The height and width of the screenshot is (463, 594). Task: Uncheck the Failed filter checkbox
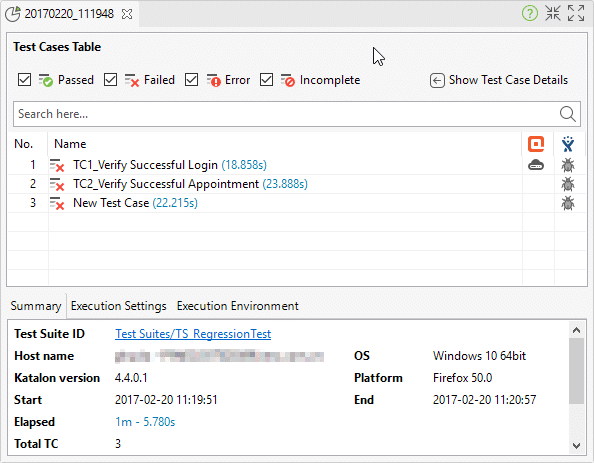[x=110, y=80]
